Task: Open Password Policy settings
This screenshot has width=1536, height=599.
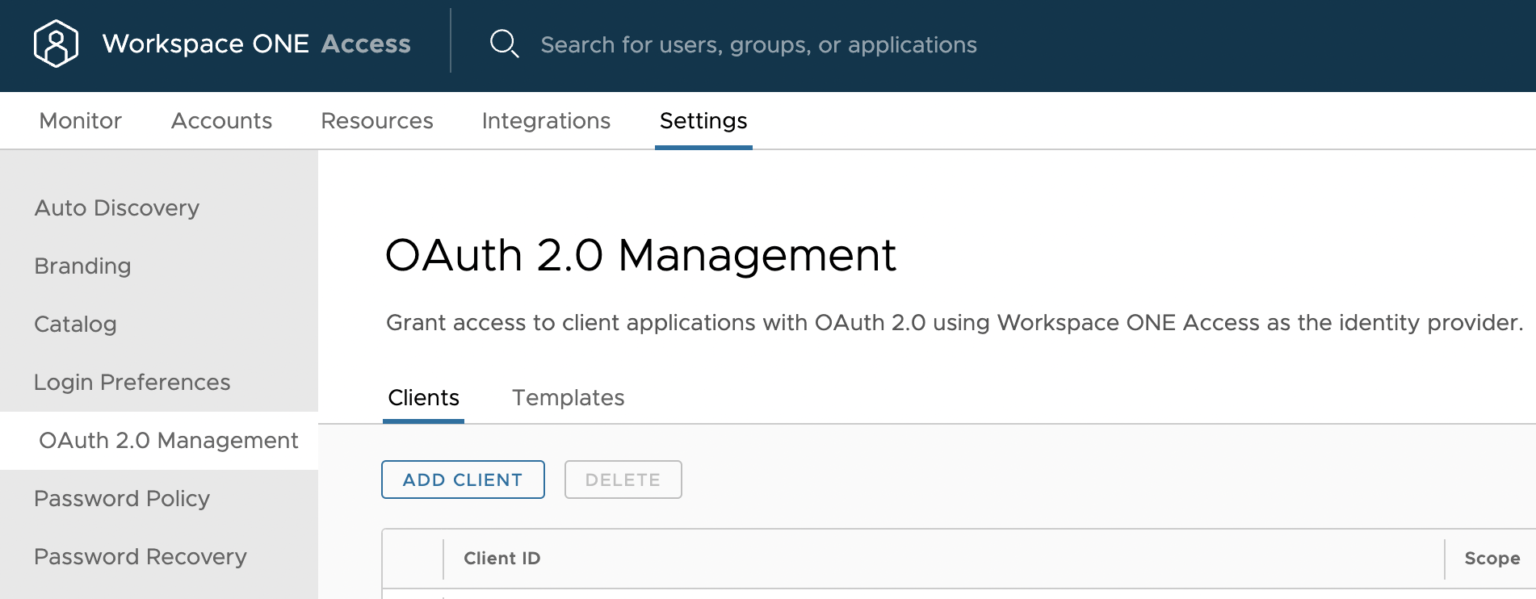Action: click(x=121, y=498)
